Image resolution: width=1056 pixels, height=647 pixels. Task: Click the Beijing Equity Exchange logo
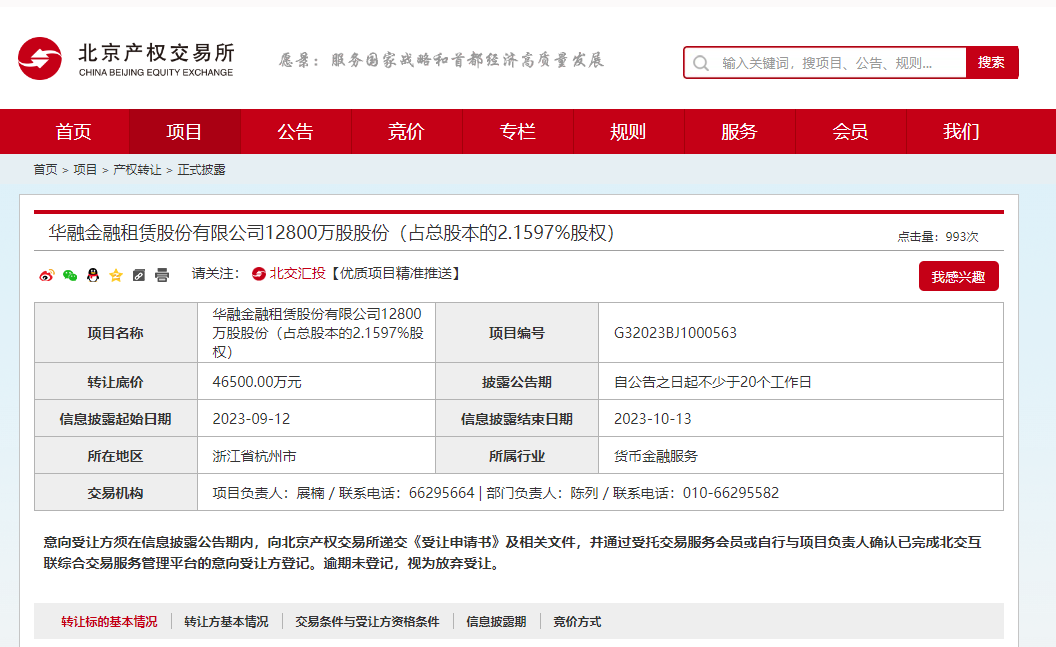(126, 60)
